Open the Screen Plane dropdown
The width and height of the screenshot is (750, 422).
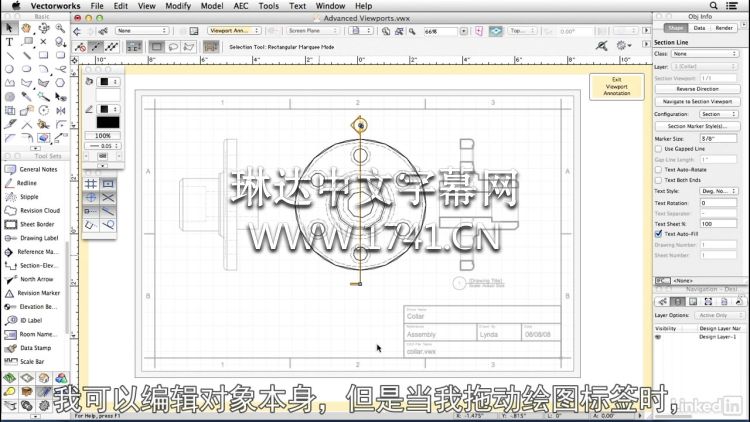click(x=313, y=31)
